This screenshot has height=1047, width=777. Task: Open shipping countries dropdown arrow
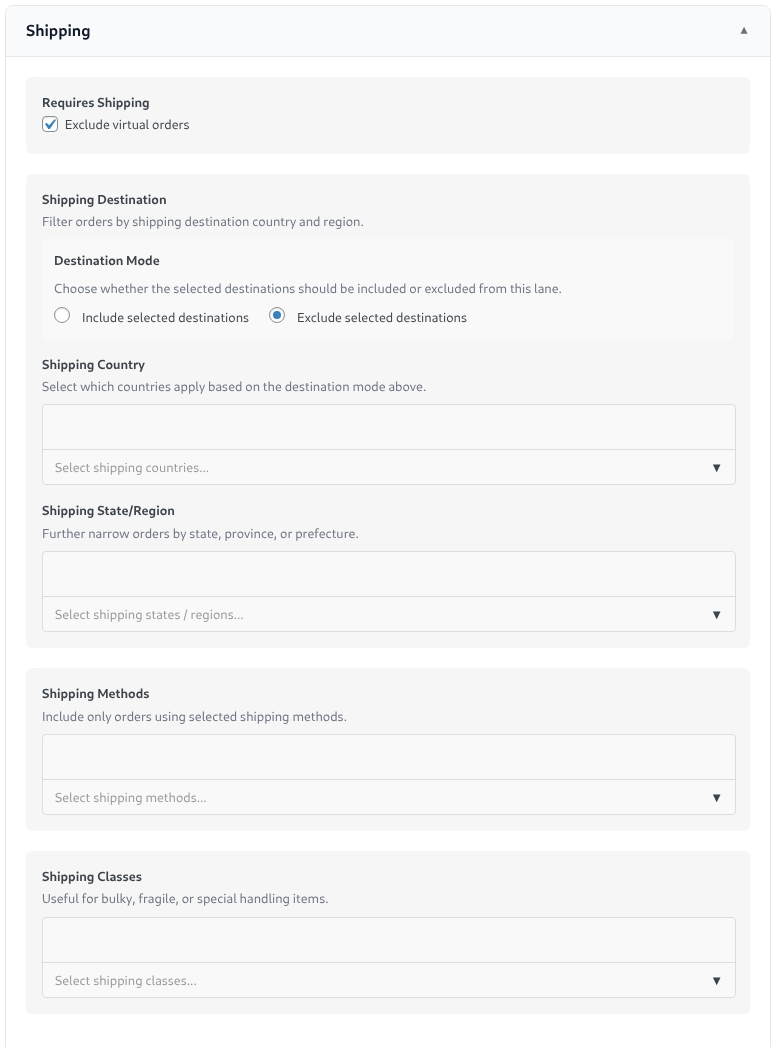click(716, 468)
